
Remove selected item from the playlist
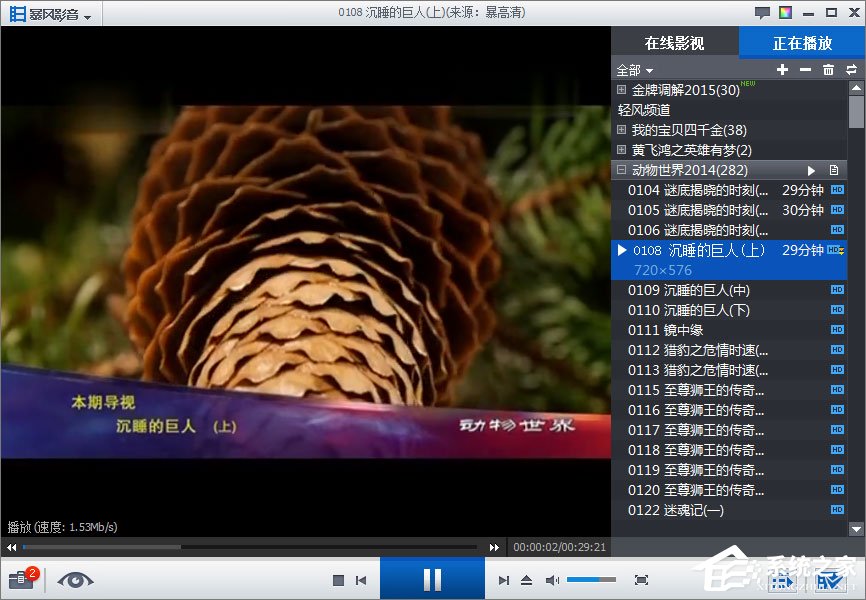tap(805, 69)
